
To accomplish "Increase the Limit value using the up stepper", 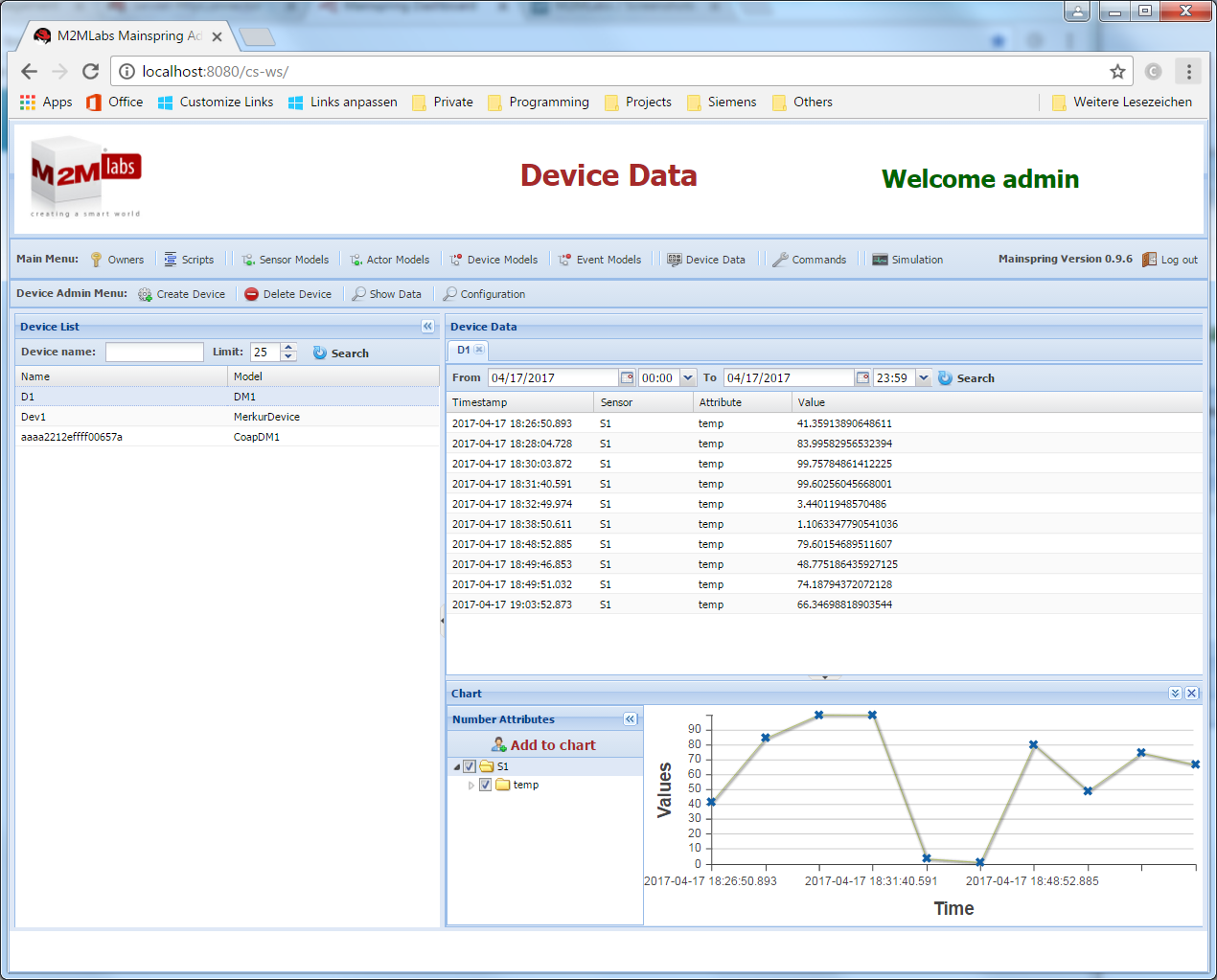I will 287,347.
